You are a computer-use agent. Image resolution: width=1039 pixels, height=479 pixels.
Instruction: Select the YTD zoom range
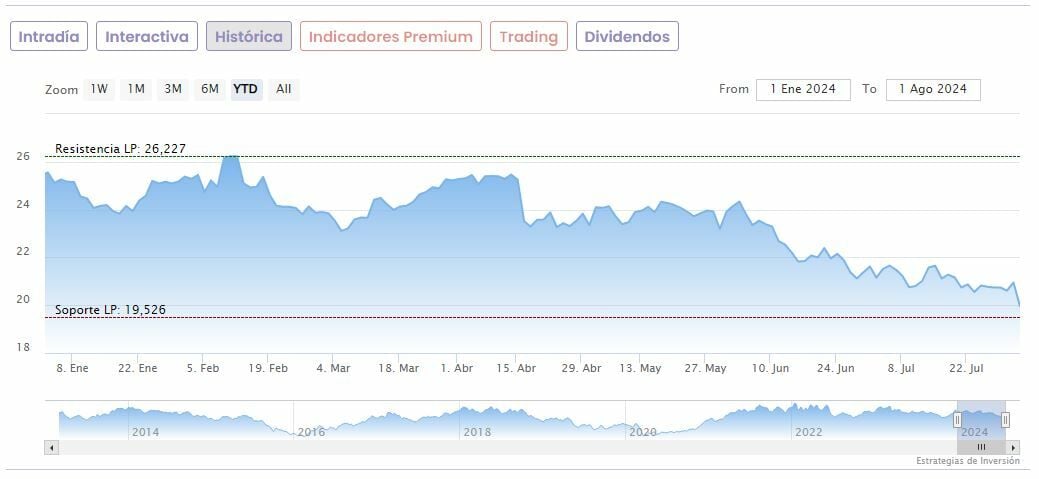point(245,89)
